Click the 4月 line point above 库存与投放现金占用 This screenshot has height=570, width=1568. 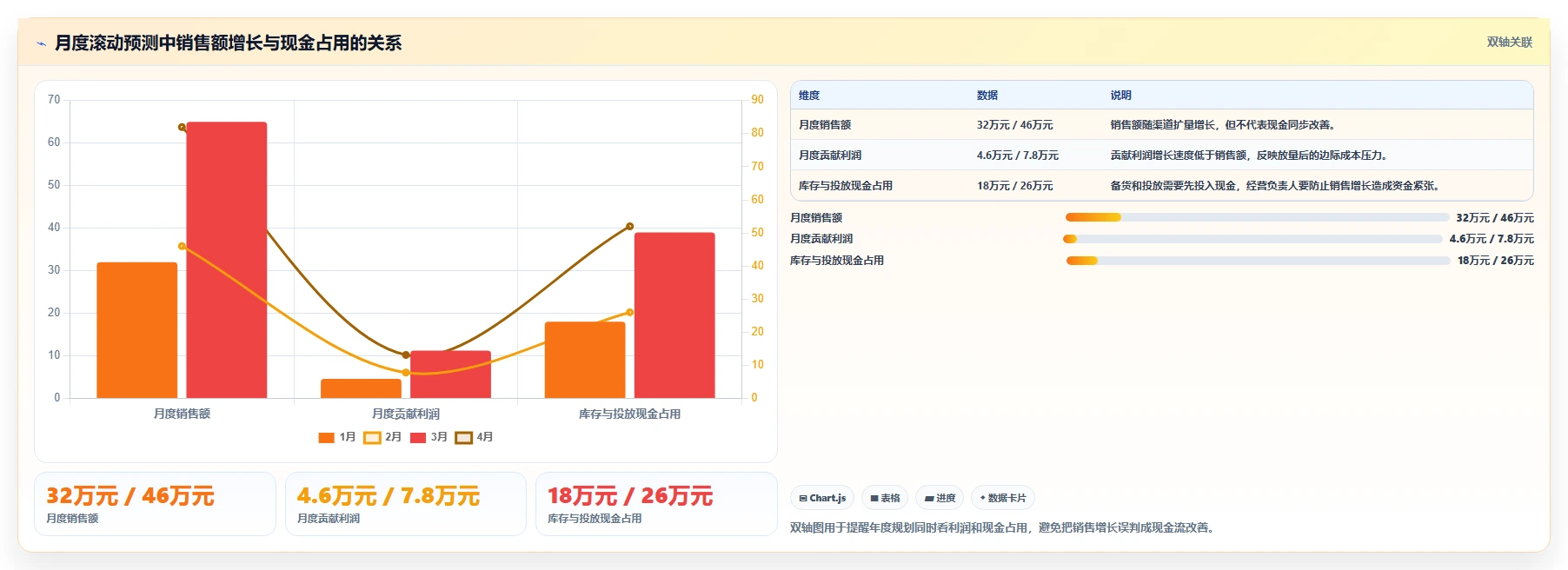(x=630, y=227)
